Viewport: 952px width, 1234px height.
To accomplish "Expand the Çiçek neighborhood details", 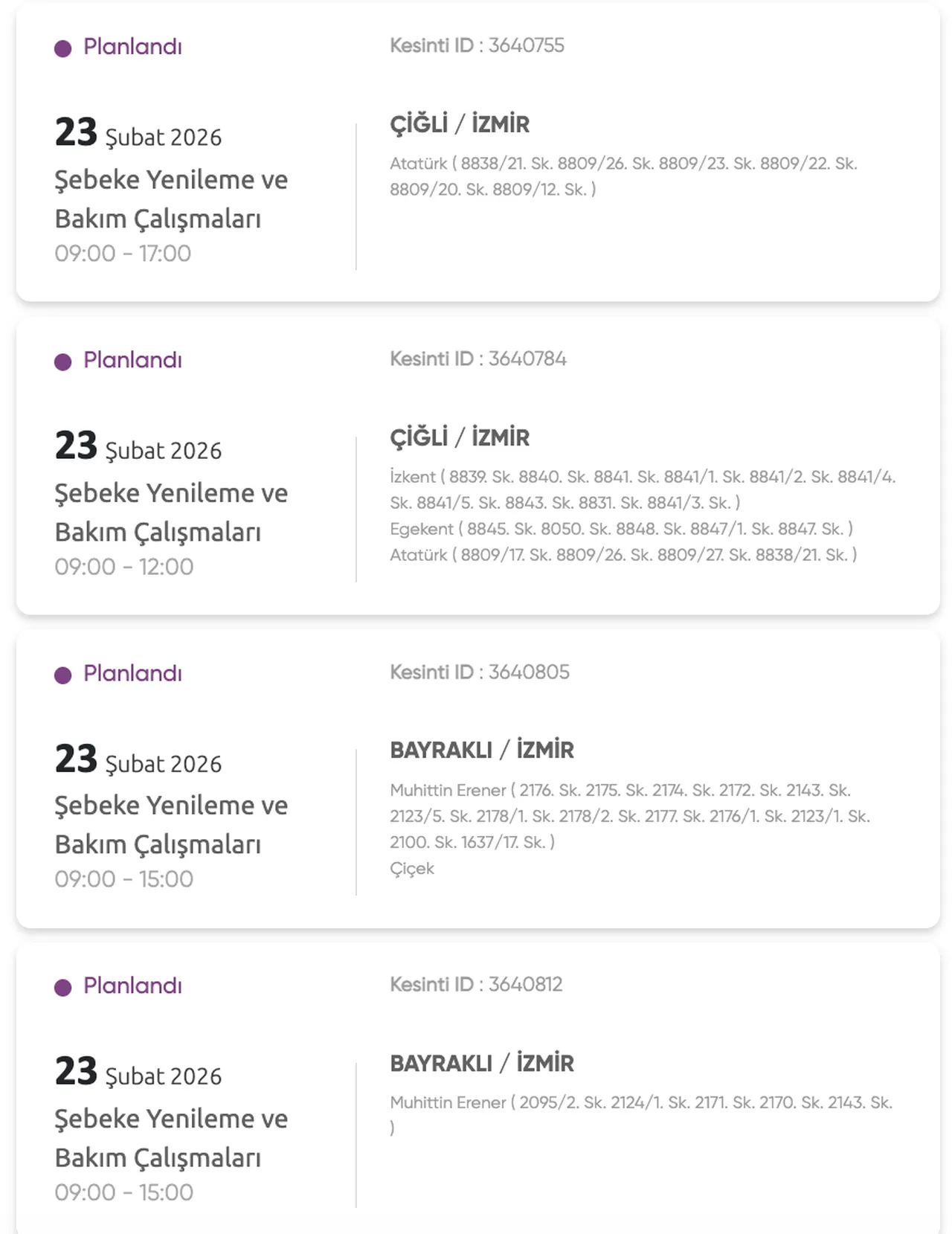I will pyautogui.click(x=412, y=868).
